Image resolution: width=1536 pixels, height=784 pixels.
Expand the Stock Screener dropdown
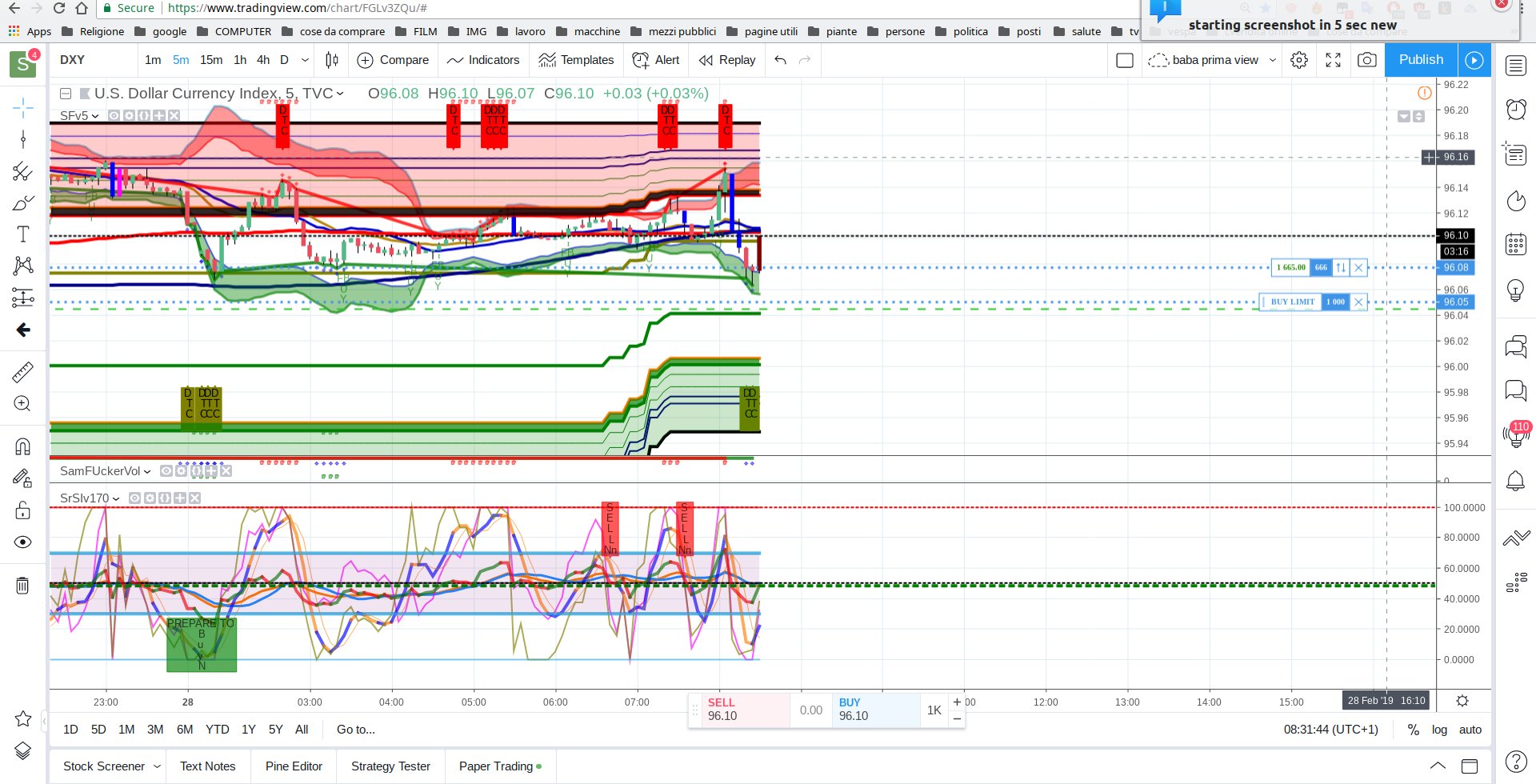[157, 766]
